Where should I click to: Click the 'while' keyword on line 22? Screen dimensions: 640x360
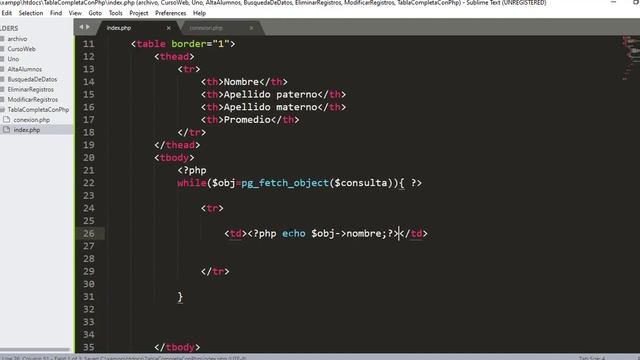191,183
